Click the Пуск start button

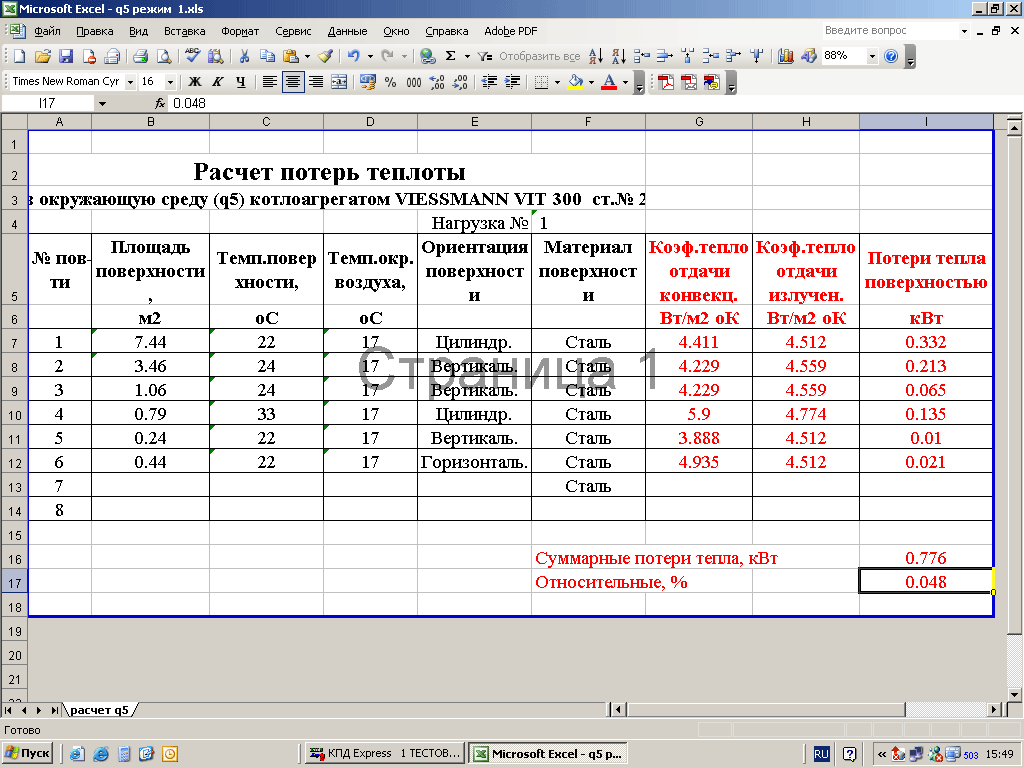[28, 753]
